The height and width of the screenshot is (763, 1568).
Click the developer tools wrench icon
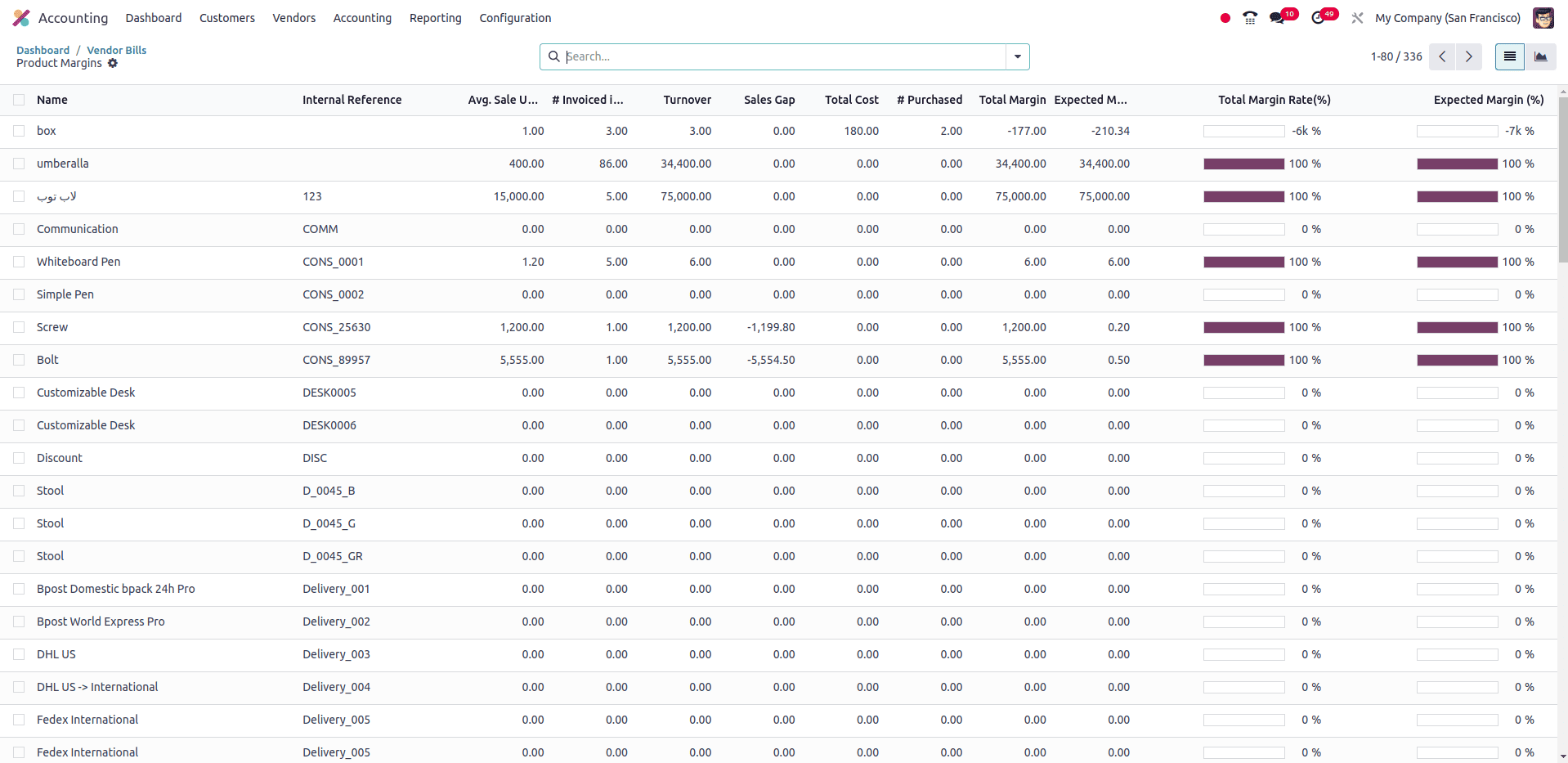pos(1357,18)
